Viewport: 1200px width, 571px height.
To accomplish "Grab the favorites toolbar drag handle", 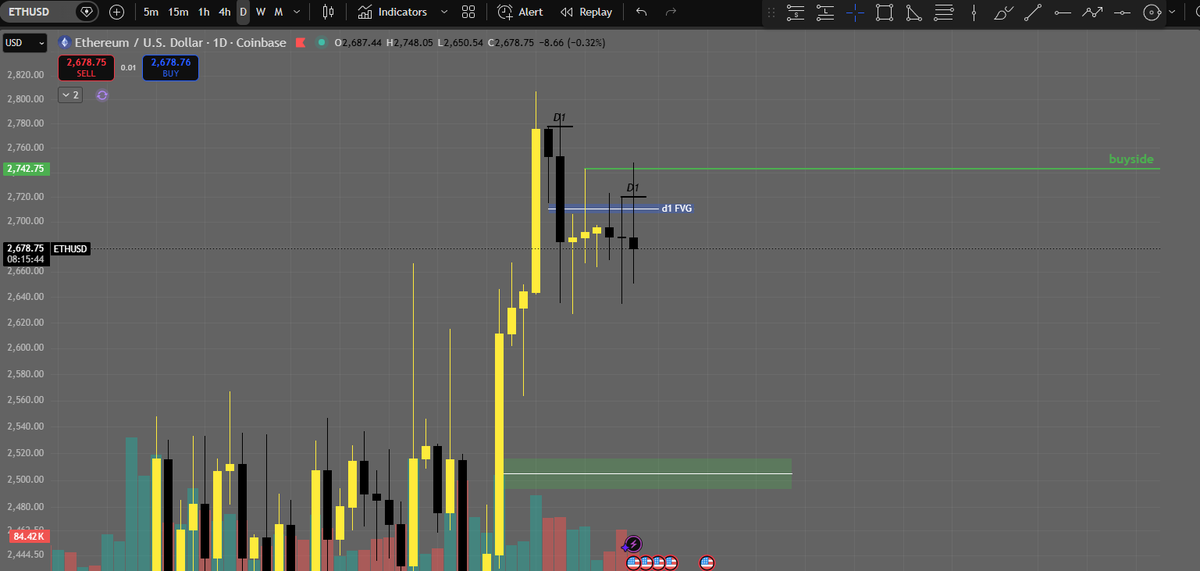I will (x=771, y=13).
